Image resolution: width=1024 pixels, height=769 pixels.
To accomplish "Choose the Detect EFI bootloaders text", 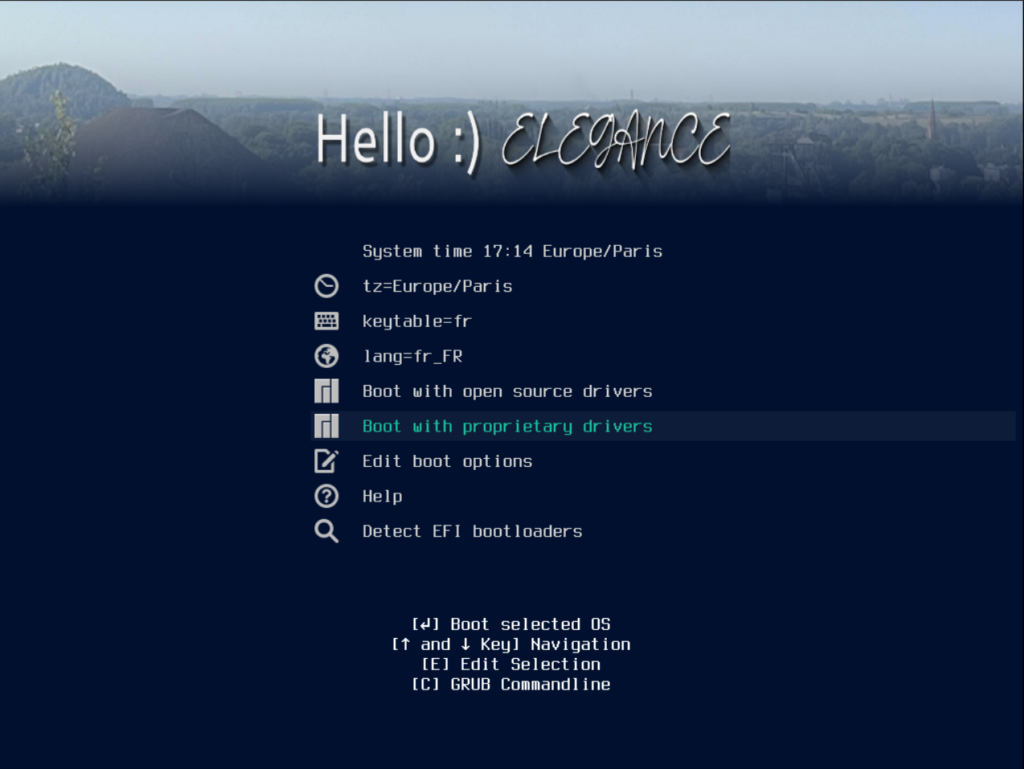I will (472, 531).
